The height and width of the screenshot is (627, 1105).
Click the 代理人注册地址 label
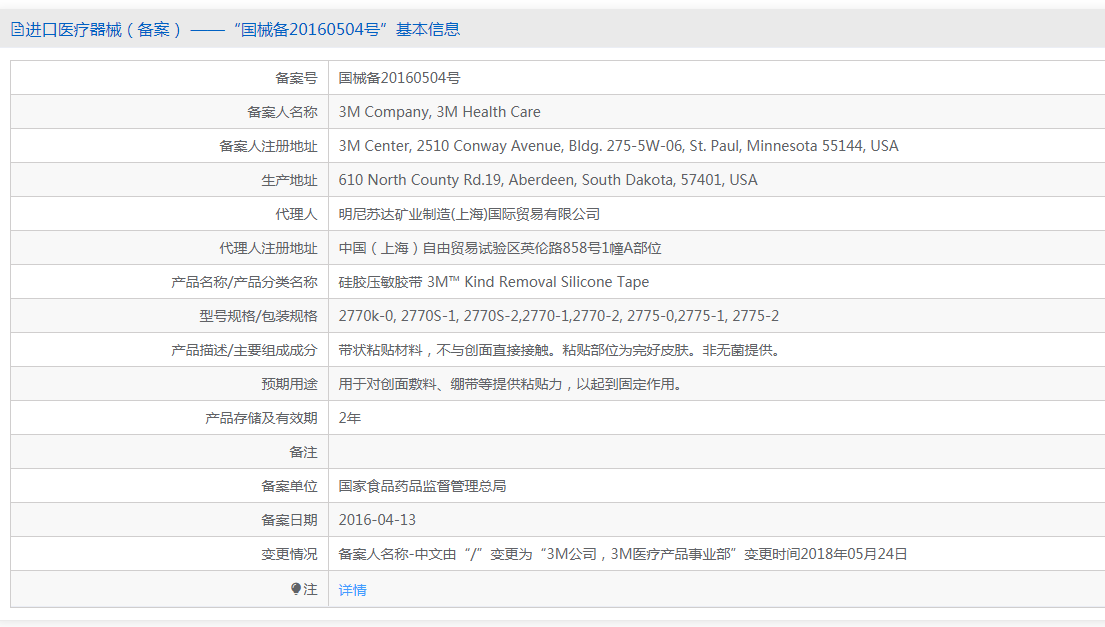pyautogui.click(x=268, y=248)
